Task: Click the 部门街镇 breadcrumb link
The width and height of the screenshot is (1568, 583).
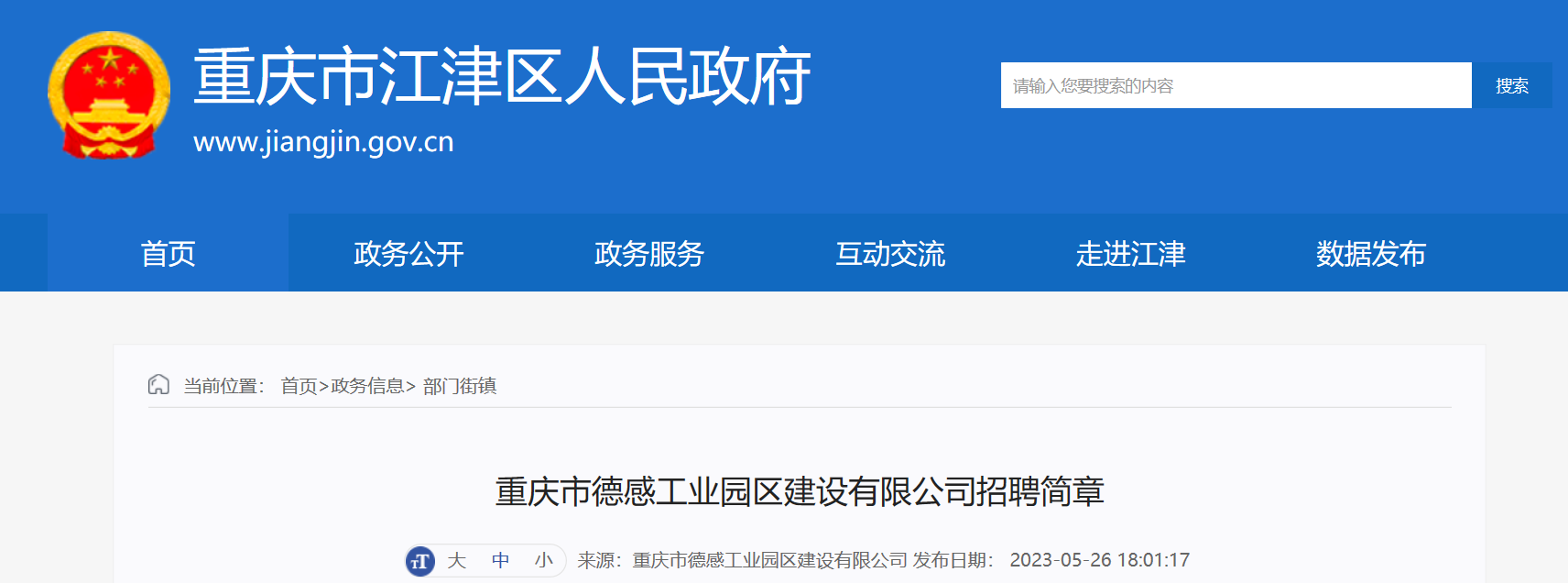Action: [x=460, y=386]
